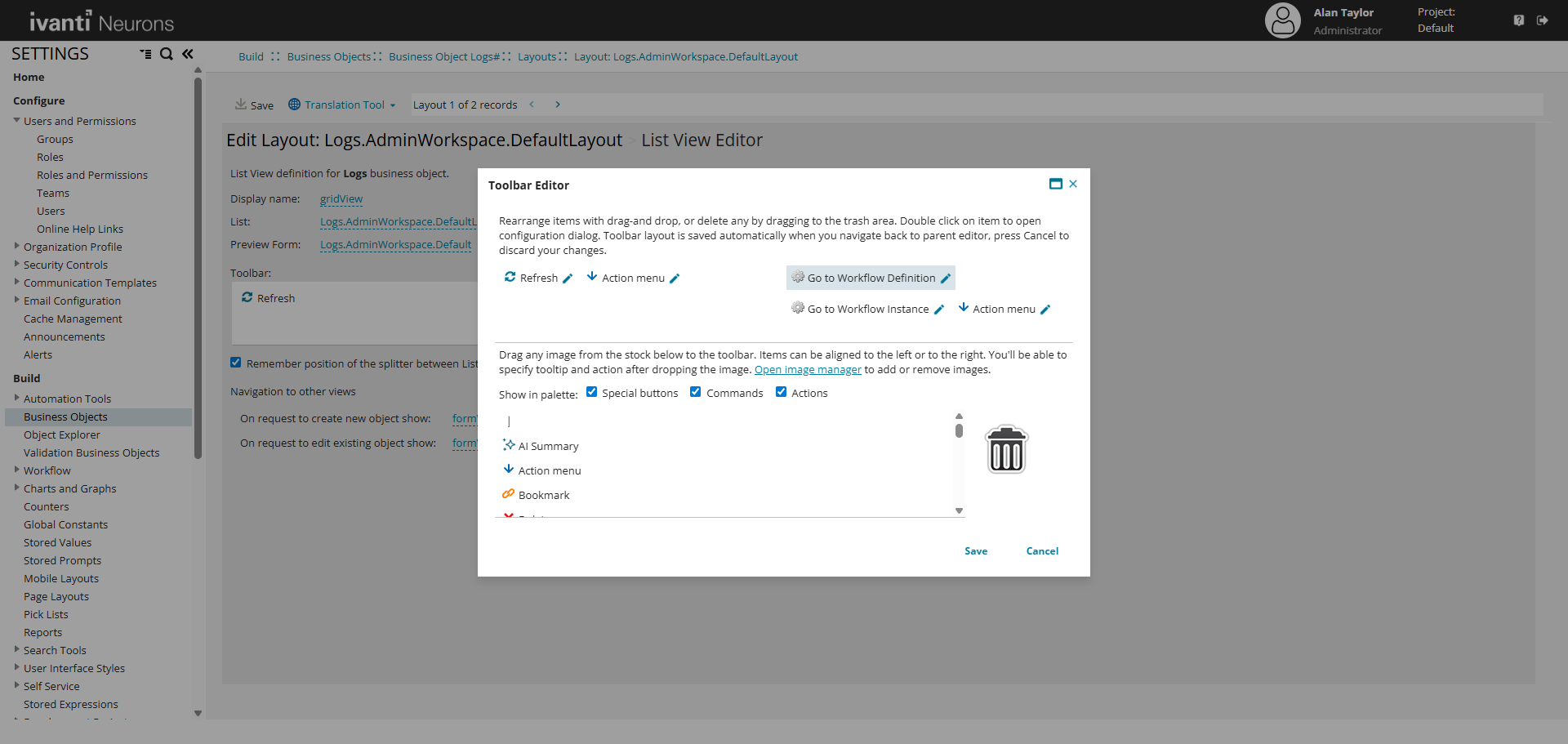Open the Translation Tool globe icon
The image size is (1568, 744).
coord(294,105)
